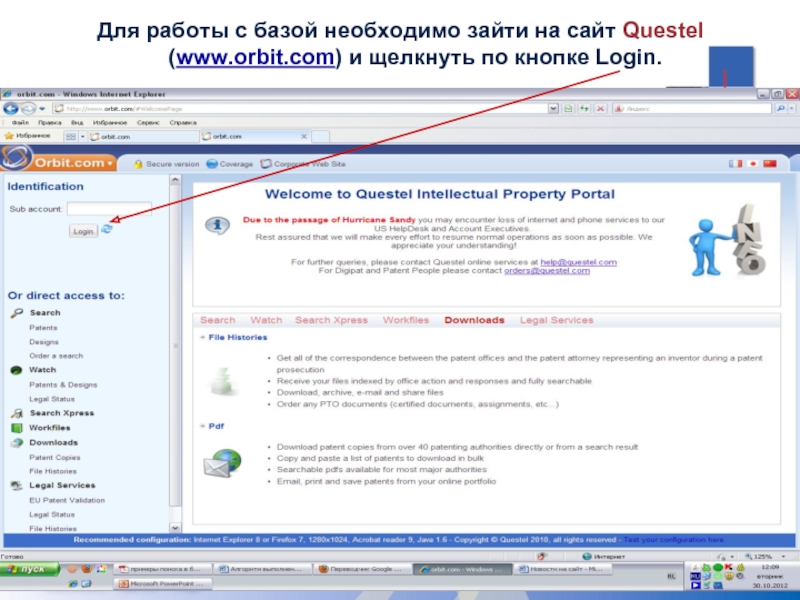Click the help@questel.com email link
The height and width of the screenshot is (600, 800).
tap(579, 262)
